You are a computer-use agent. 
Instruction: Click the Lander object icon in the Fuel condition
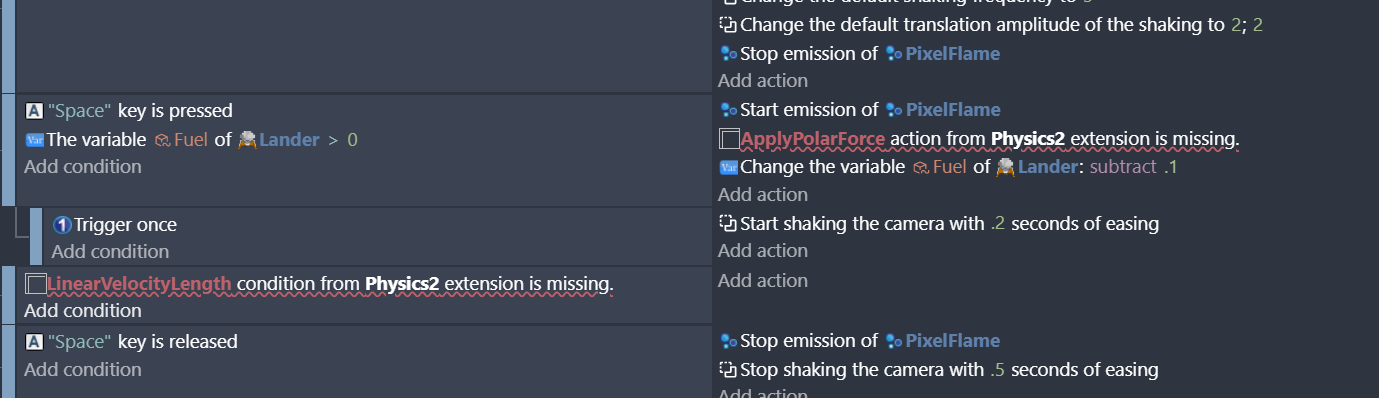pyautogui.click(x=247, y=140)
